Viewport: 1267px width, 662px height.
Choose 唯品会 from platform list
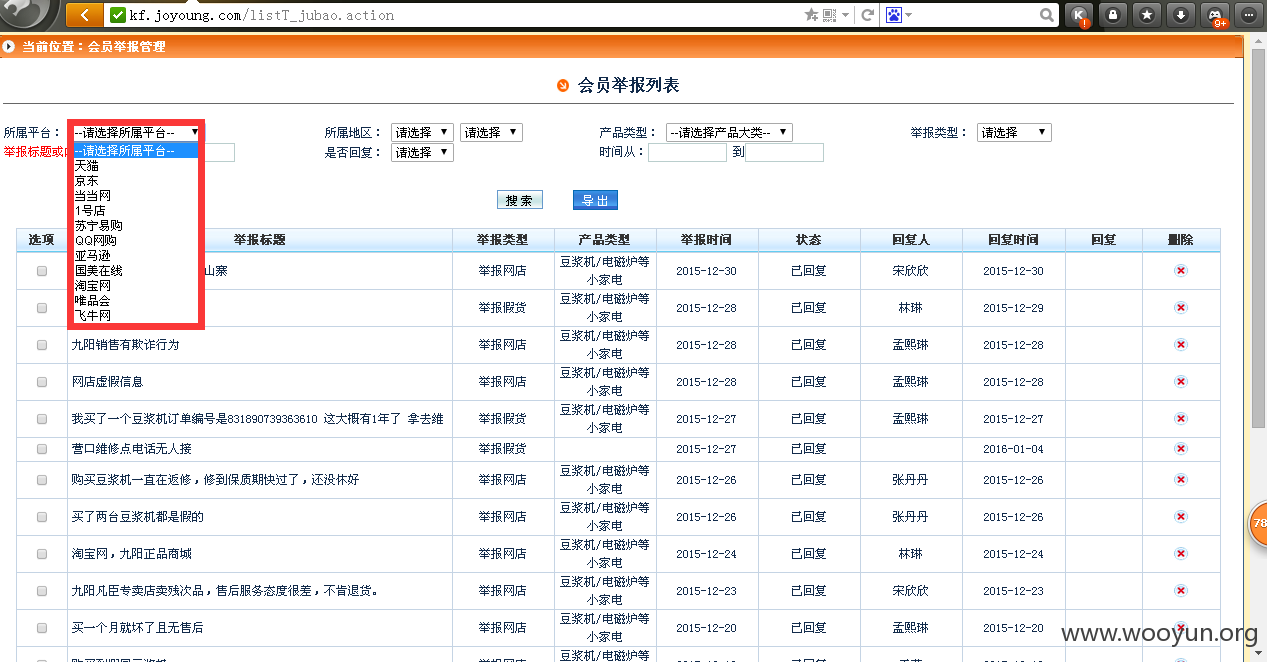136,301
